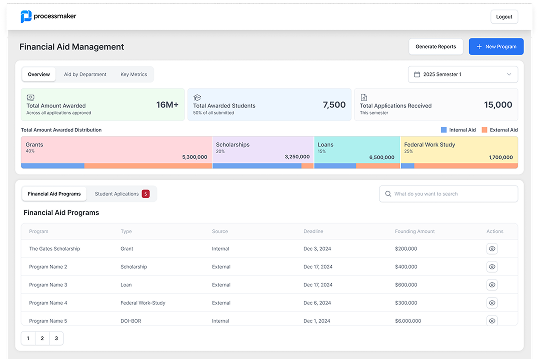539x360 pixels.
Task: Go to the last pagination page button
Action: (56, 338)
